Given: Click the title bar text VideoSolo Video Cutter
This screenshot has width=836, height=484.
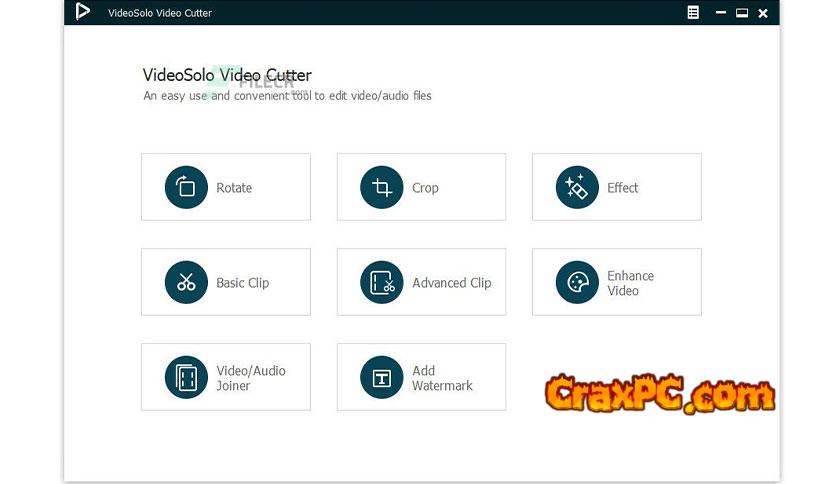Looking at the screenshot, I should (x=160, y=13).
